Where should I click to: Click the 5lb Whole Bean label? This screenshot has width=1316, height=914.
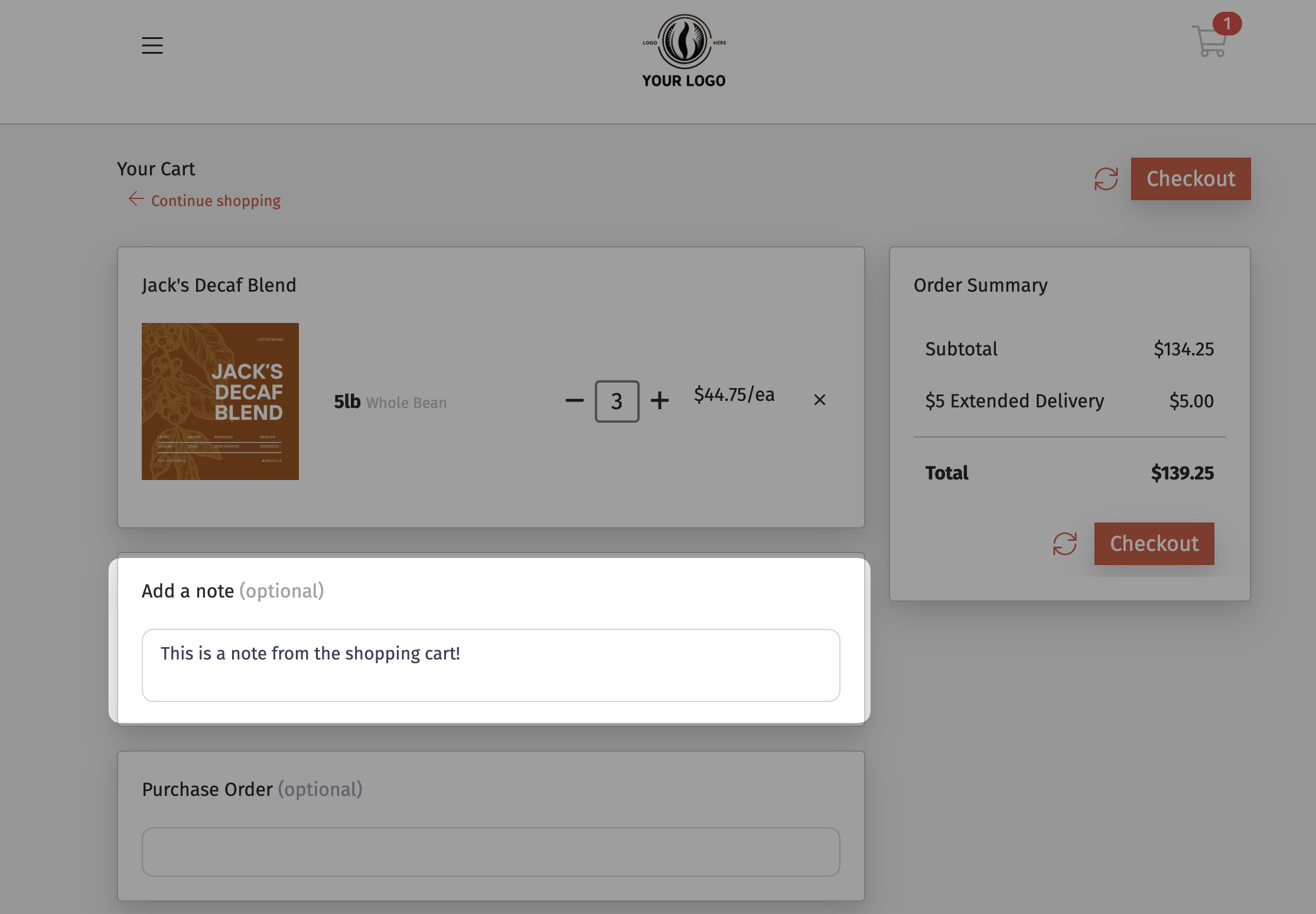390,402
